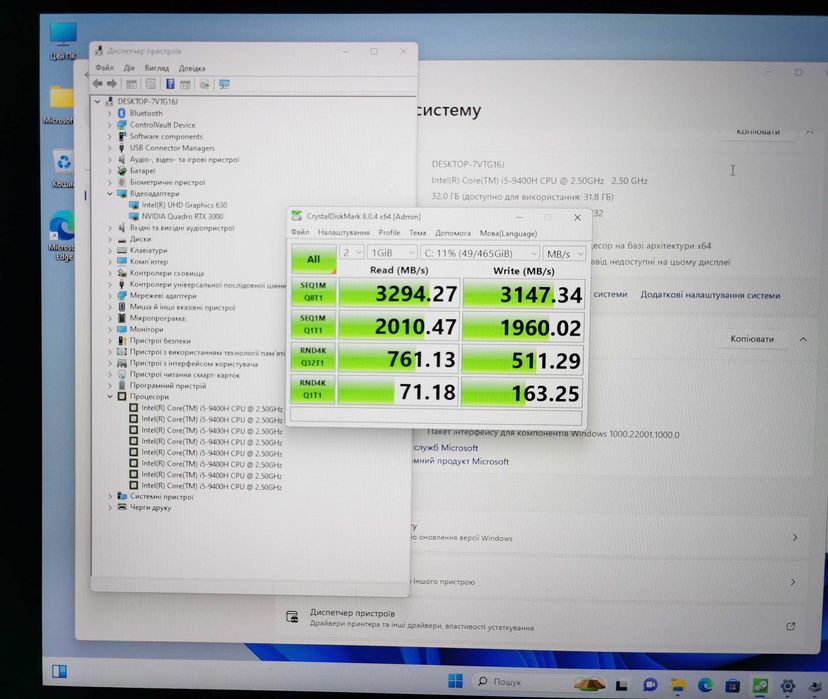The height and width of the screenshot is (699, 828).
Task: Open the Цей ПК desktop icon
Action: [63, 41]
